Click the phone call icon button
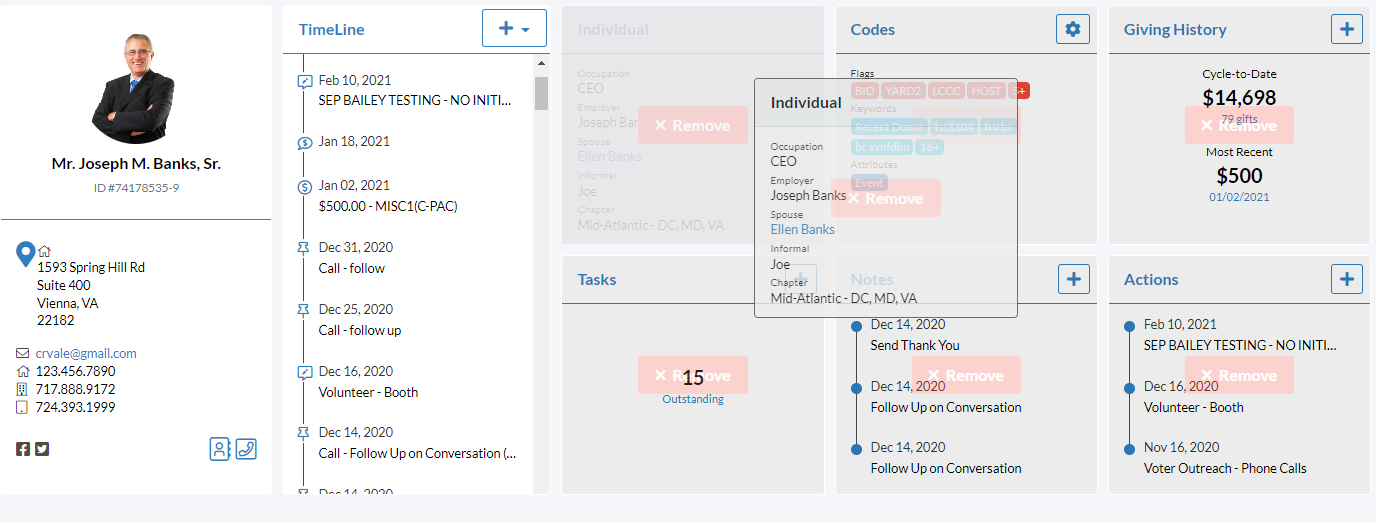1376x522 pixels. coord(246,448)
